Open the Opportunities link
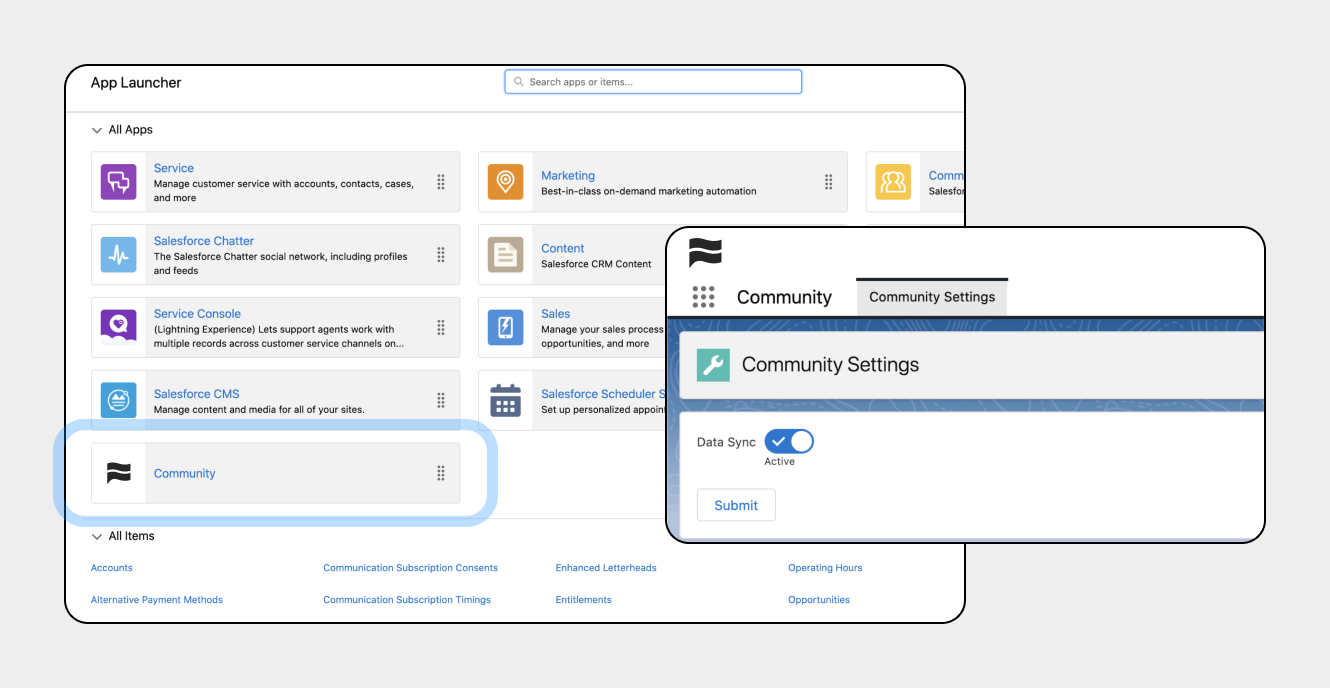1330x688 pixels. click(x=817, y=599)
